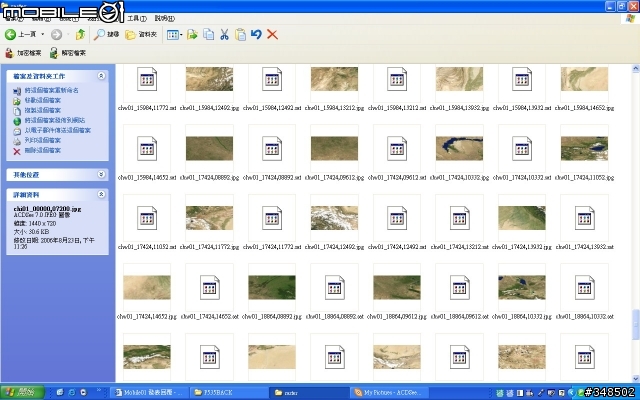Open the 搜尋 search pane
The height and width of the screenshot is (400, 640).
106,35
